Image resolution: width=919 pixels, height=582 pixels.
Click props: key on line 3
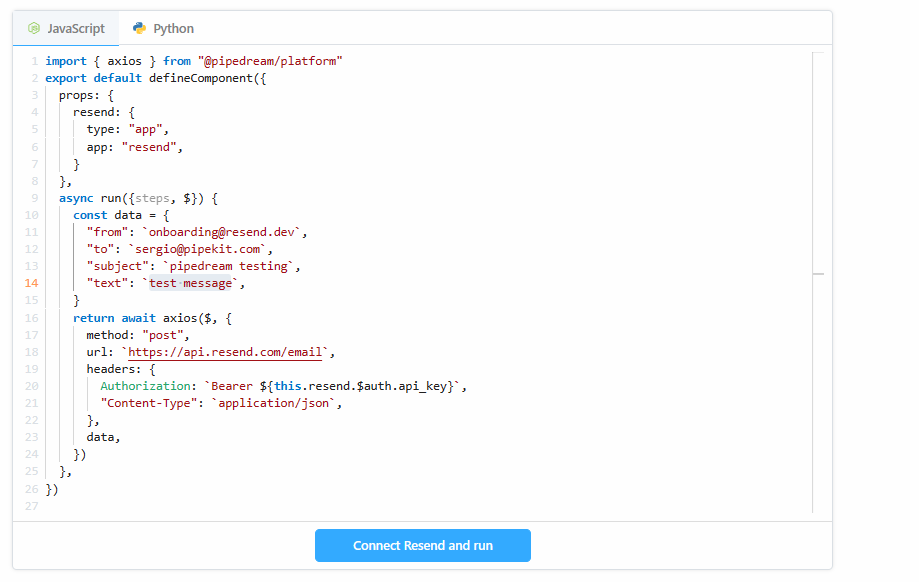79,95
